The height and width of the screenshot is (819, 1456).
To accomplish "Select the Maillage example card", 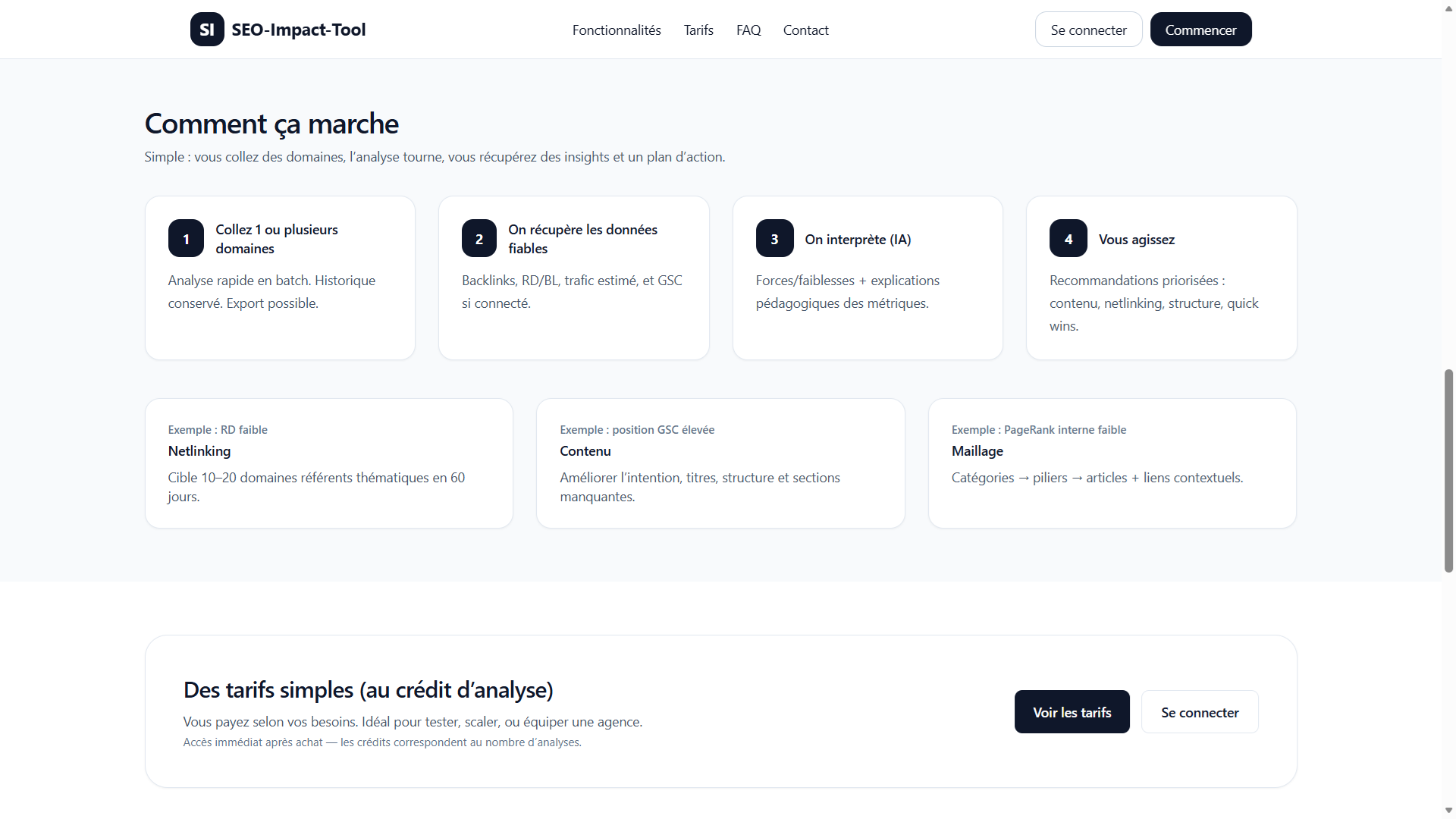I will tap(1112, 463).
